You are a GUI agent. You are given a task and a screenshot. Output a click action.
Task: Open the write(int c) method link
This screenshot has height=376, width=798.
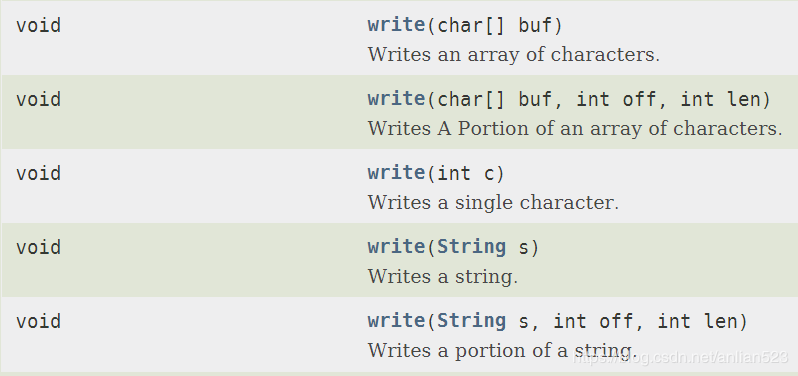(396, 173)
